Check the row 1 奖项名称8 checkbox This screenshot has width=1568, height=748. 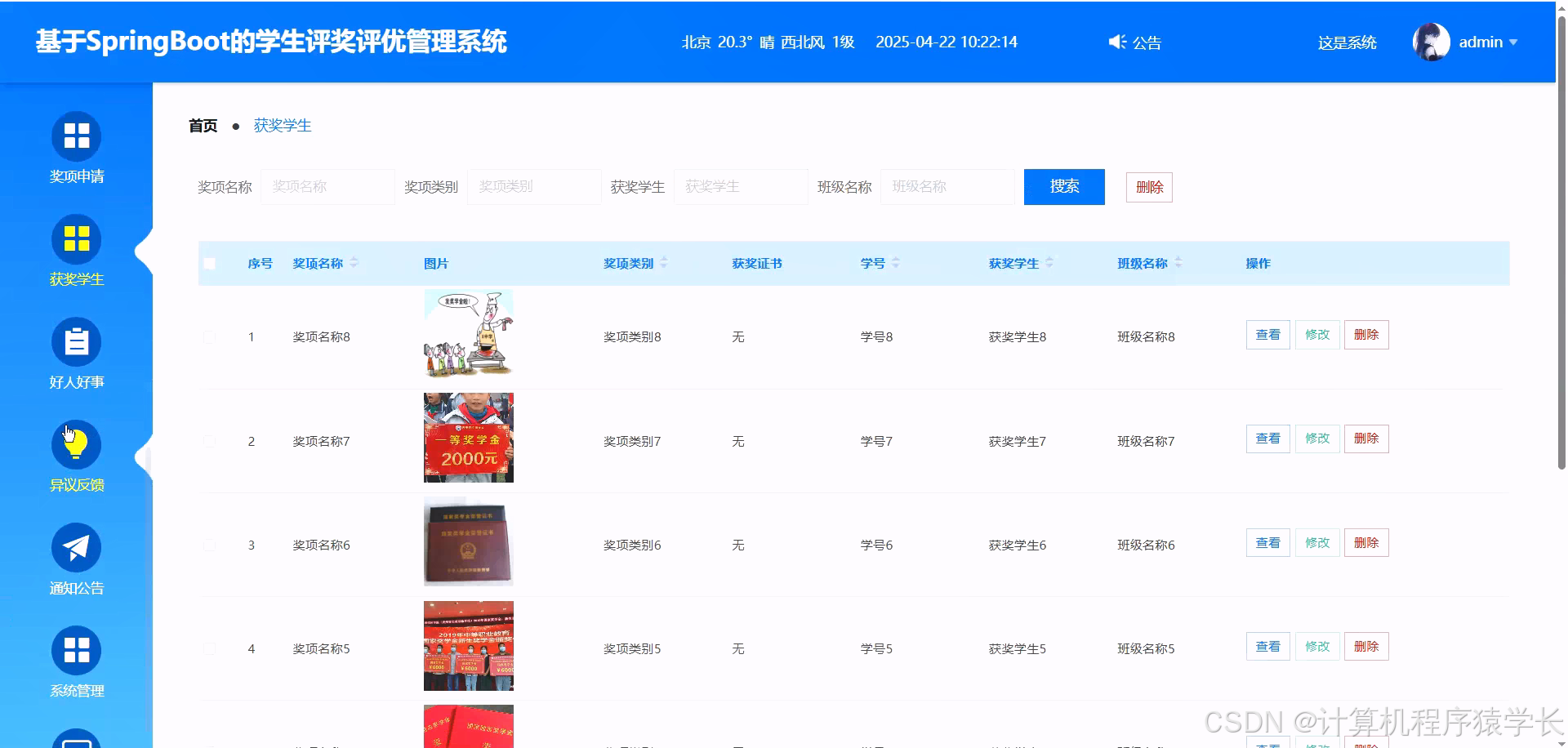[210, 336]
